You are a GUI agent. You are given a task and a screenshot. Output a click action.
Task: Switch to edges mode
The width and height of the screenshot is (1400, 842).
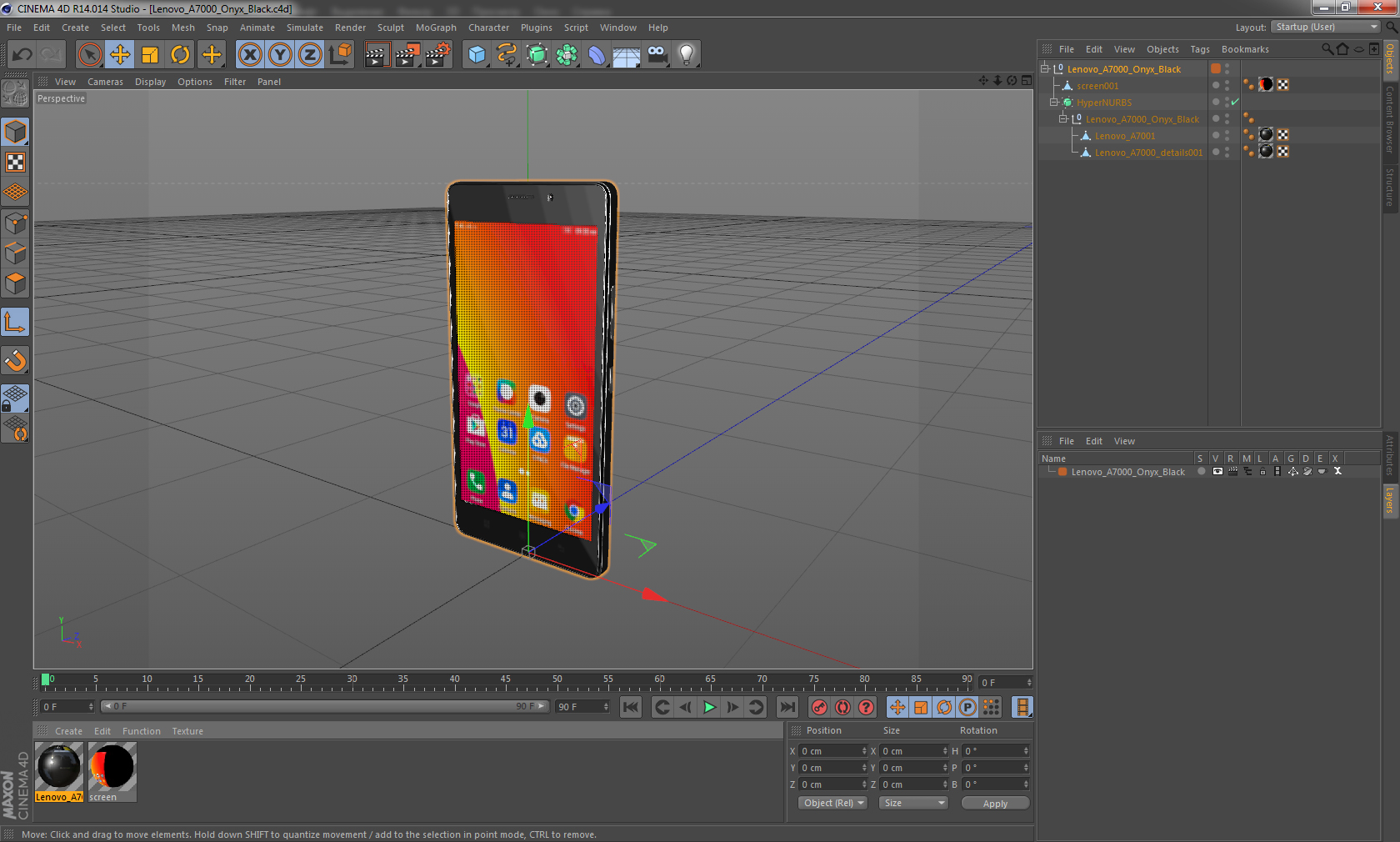click(x=15, y=253)
